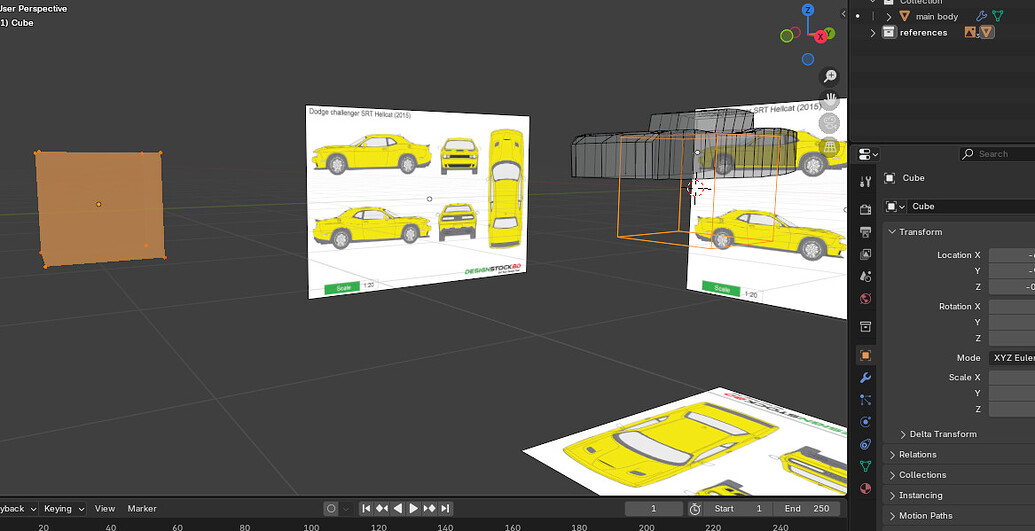1035x531 pixels.
Task: Click the properties Search field
Action: click(x=997, y=154)
